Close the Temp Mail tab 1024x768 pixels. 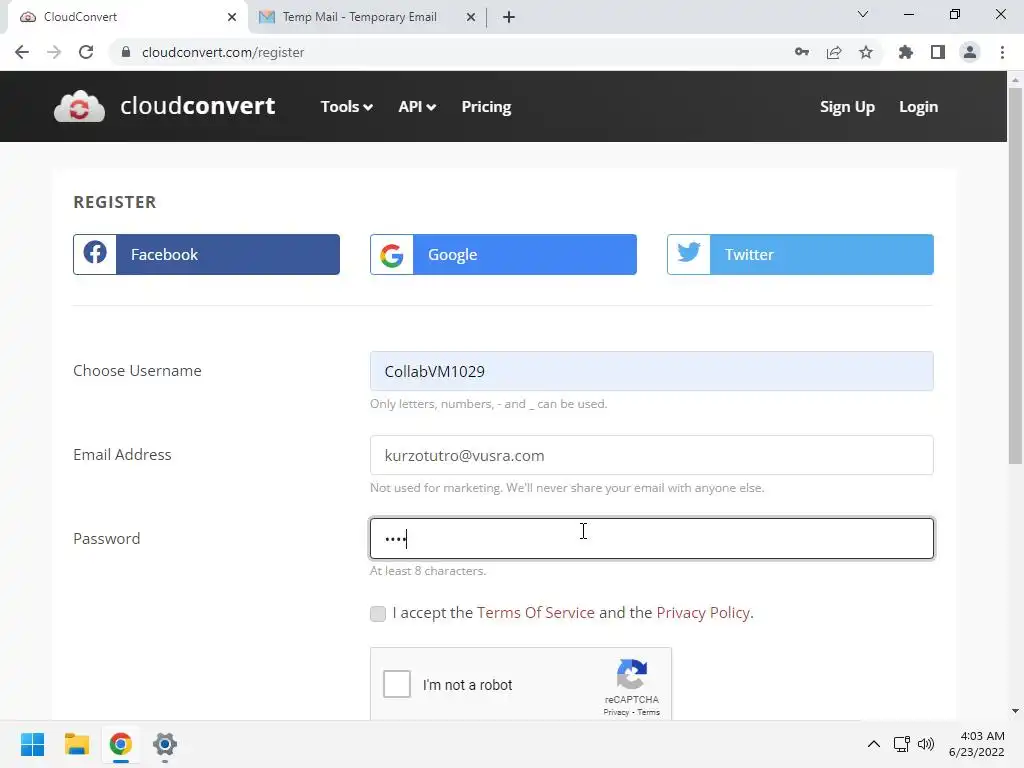pyautogui.click(x=471, y=17)
